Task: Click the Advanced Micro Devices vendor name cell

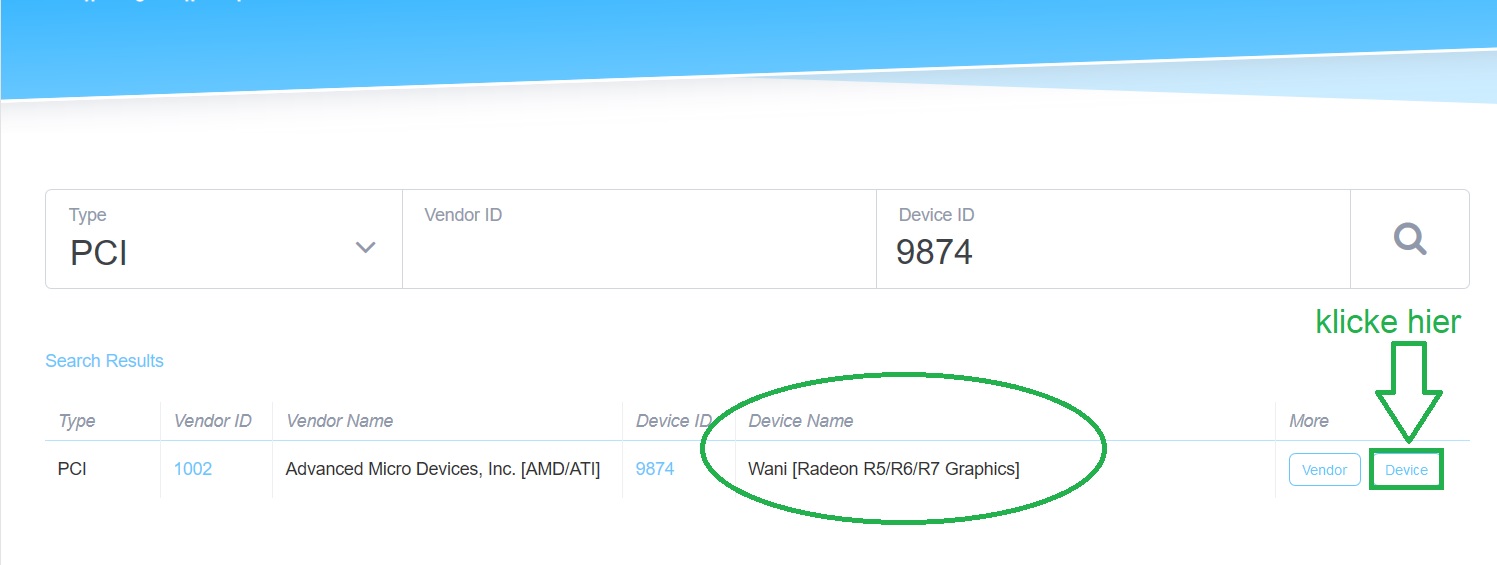Action: tap(442, 469)
